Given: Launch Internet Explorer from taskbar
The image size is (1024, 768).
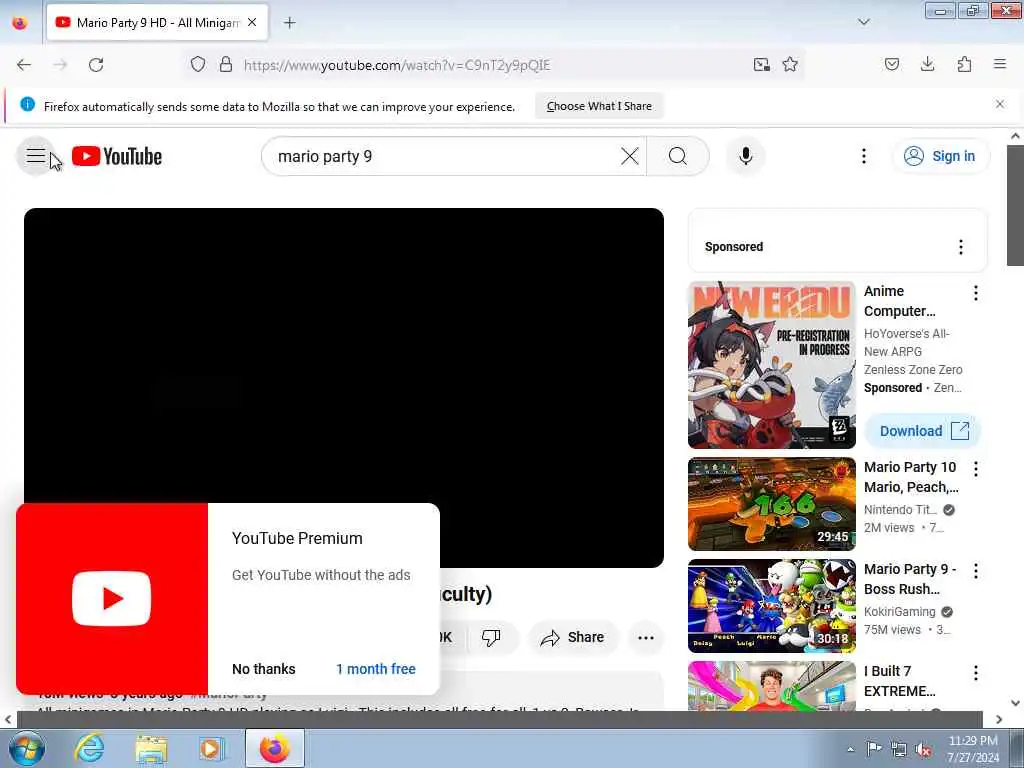Looking at the screenshot, I should [89, 748].
